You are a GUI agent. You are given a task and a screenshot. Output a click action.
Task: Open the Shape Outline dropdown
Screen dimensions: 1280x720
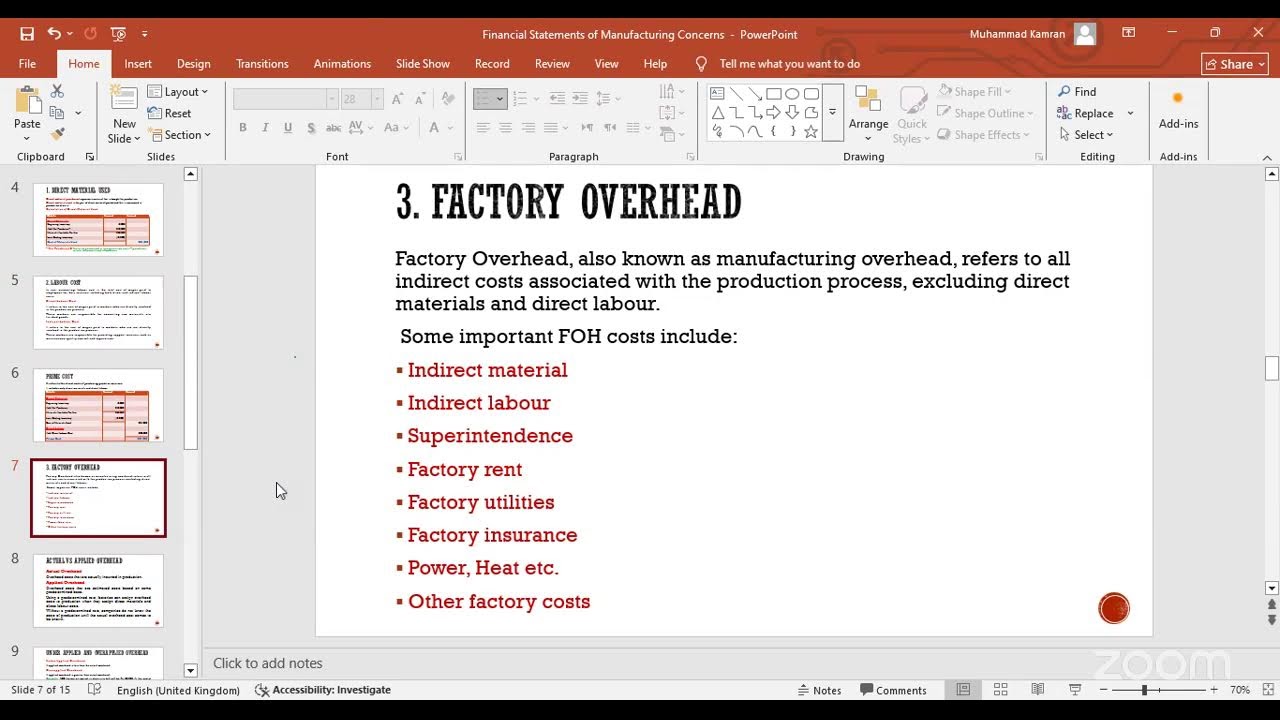tap(985, 113)
